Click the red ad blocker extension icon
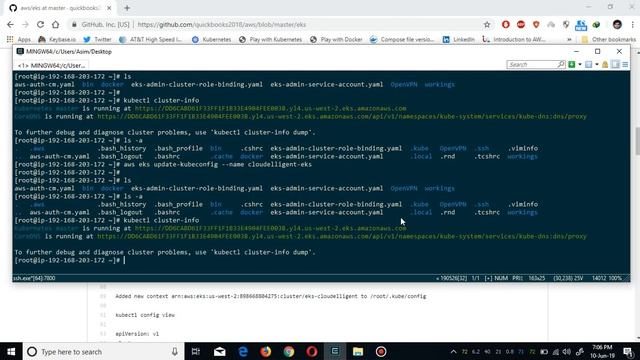640x360 pixels. click(521, 24)
